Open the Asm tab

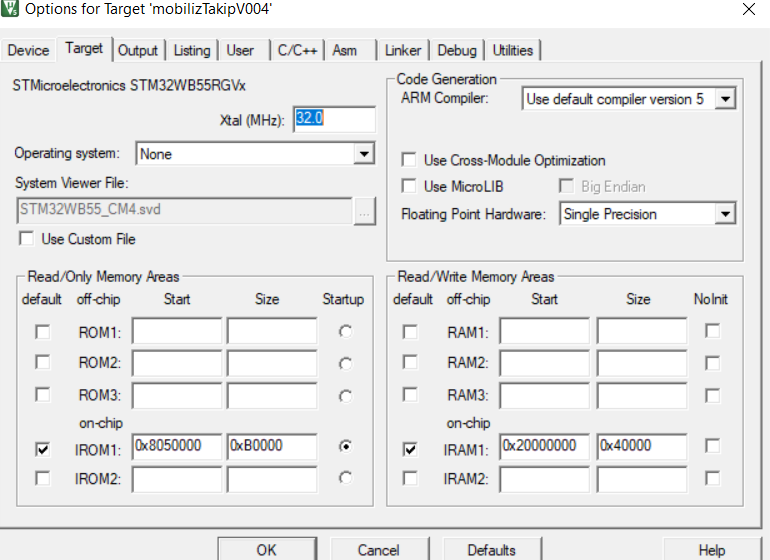[345, 50]
